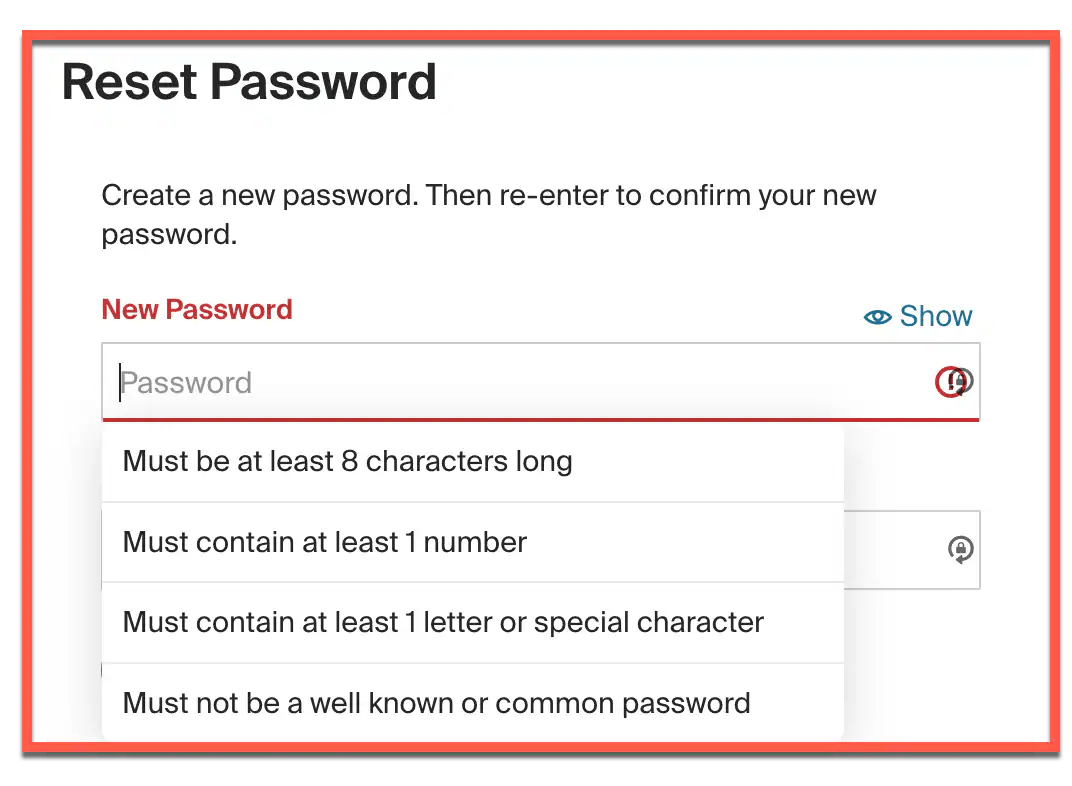1072x786 pixels.
Task: Select "Must be at least 8 characters long"
Action: [x=347, y=462]
